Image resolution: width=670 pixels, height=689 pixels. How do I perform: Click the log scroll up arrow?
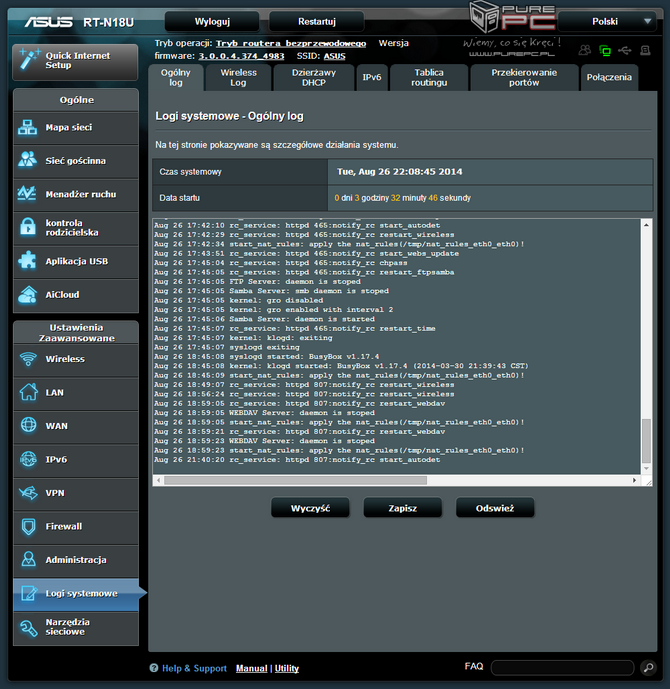(646, 225)
